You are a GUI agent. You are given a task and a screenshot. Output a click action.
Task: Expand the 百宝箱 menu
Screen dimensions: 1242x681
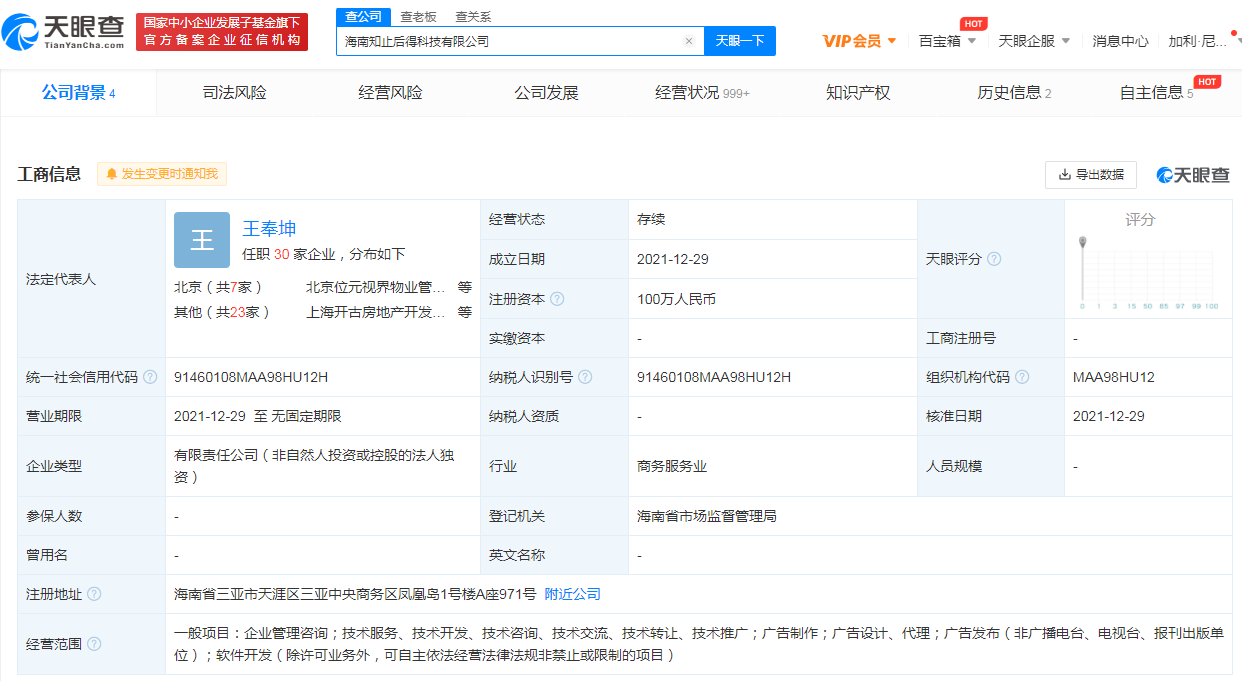[947, 41]
